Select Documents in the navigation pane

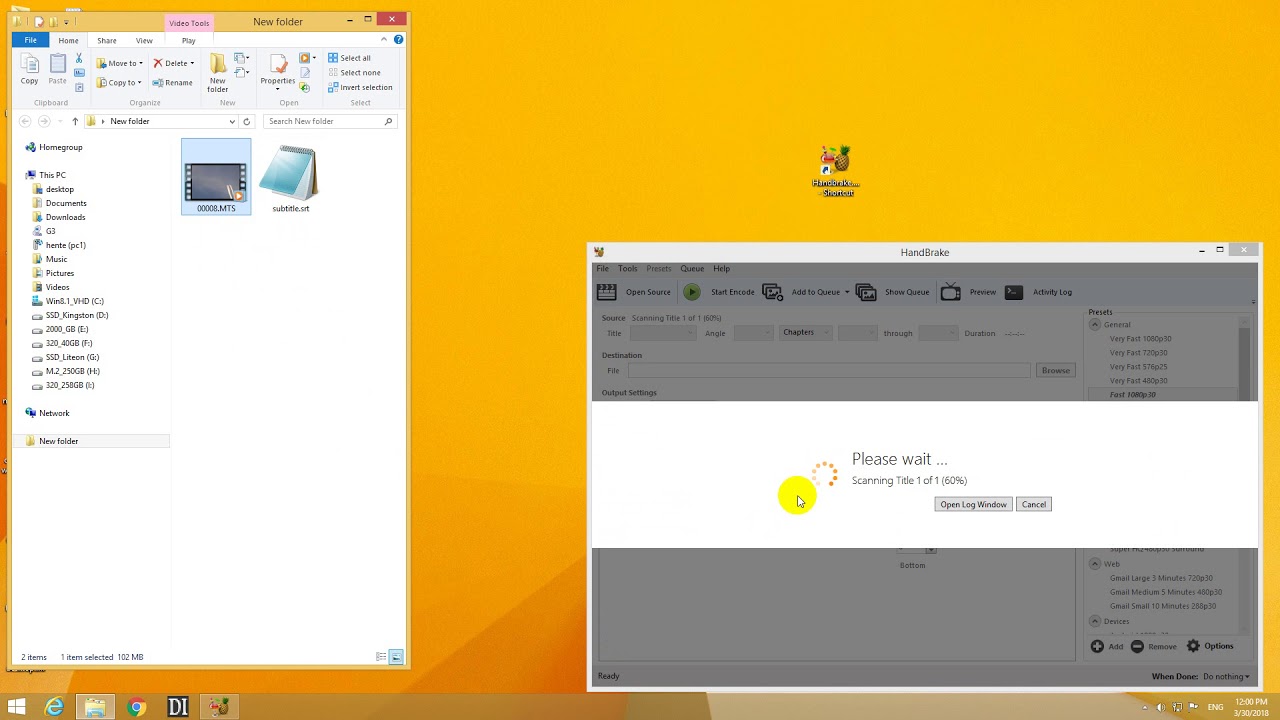(66, 203)
